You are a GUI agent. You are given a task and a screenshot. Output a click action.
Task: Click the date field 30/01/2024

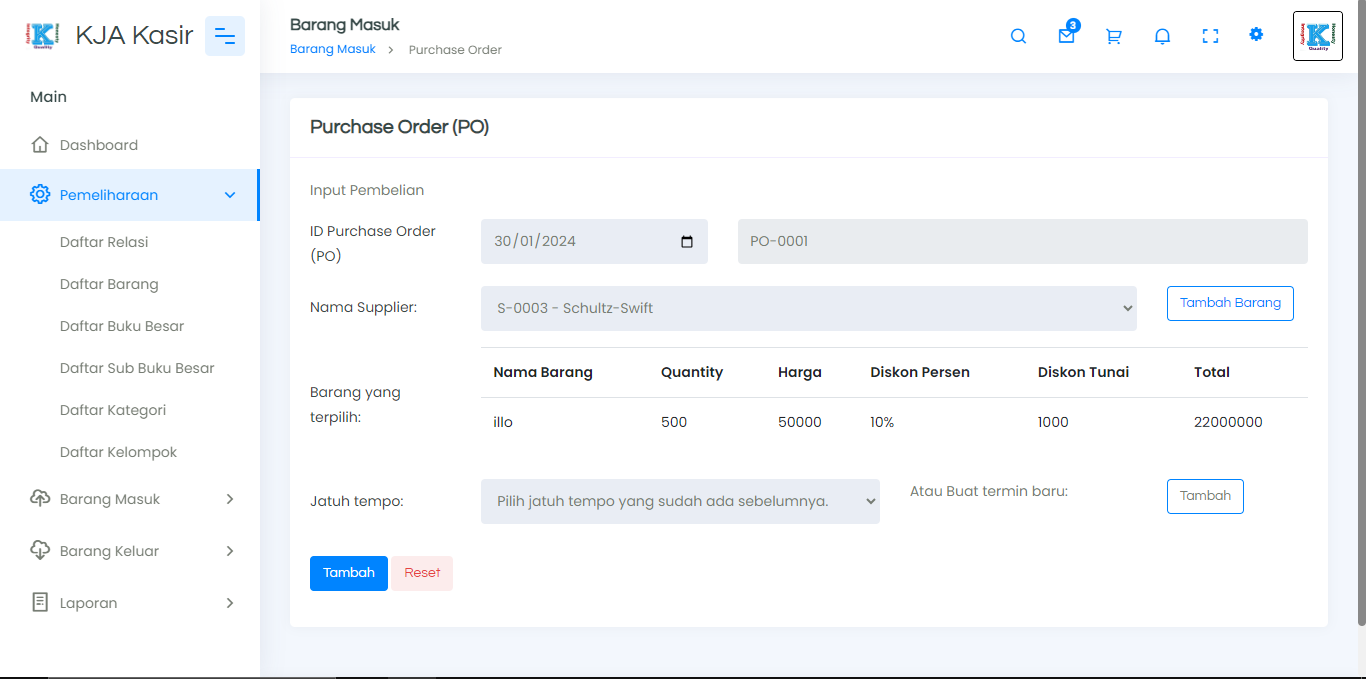coord(594,241)
